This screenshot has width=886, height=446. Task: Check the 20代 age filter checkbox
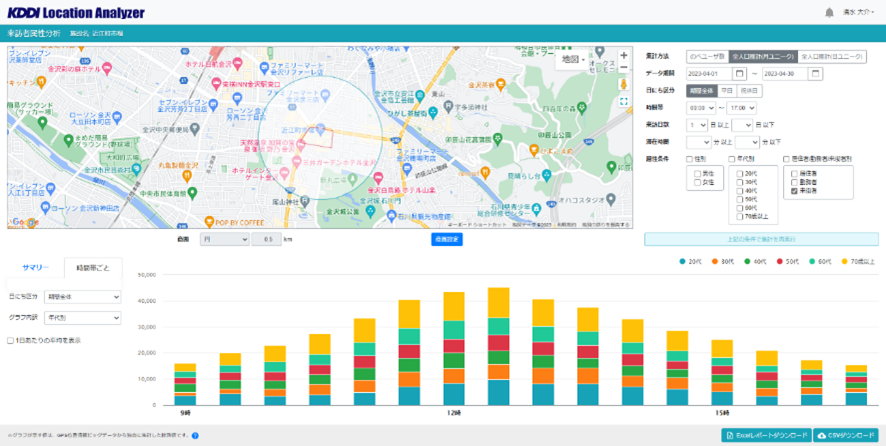(x=740, y=174)
